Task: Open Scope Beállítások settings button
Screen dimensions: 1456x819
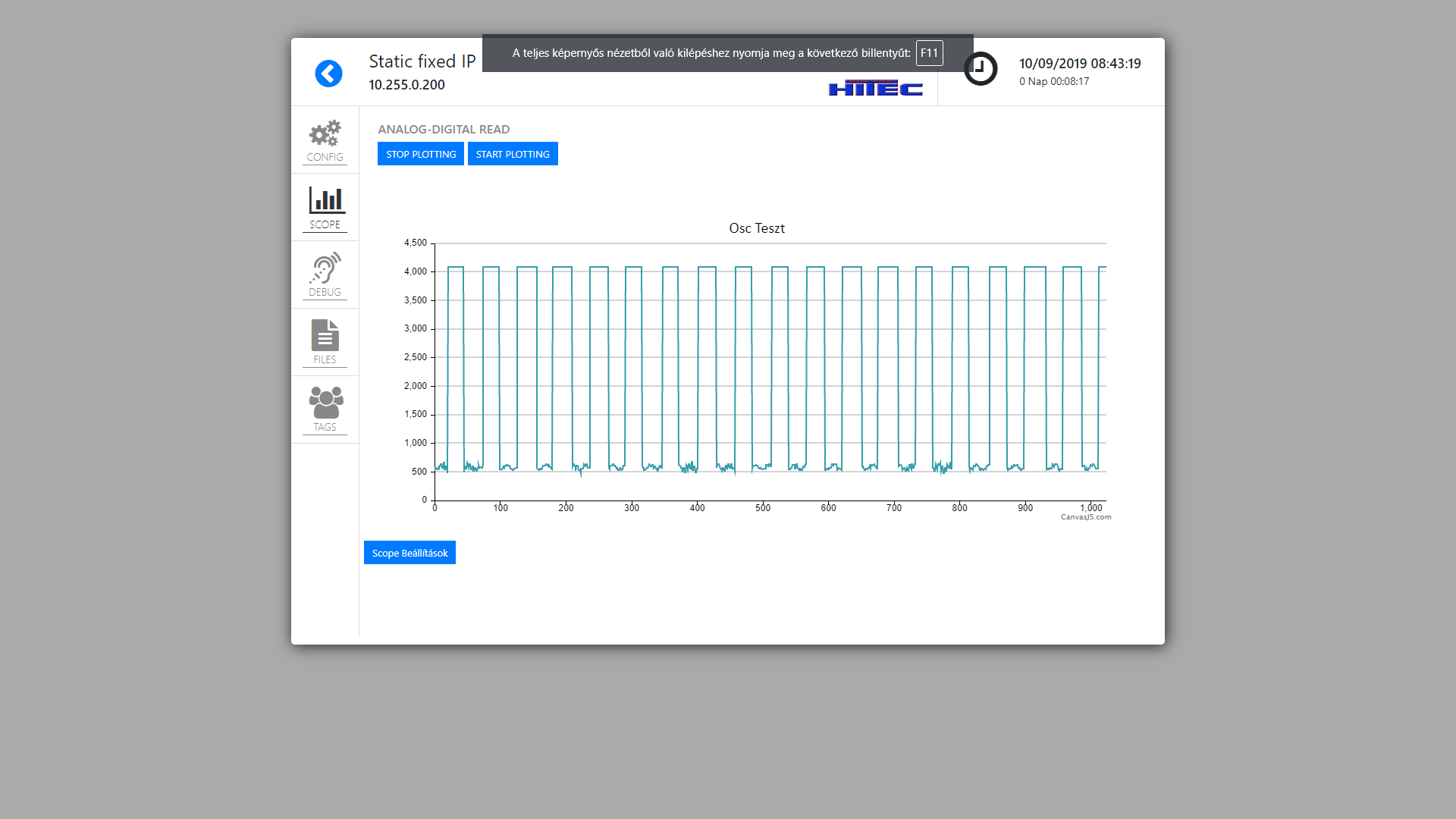Action: 409,553
